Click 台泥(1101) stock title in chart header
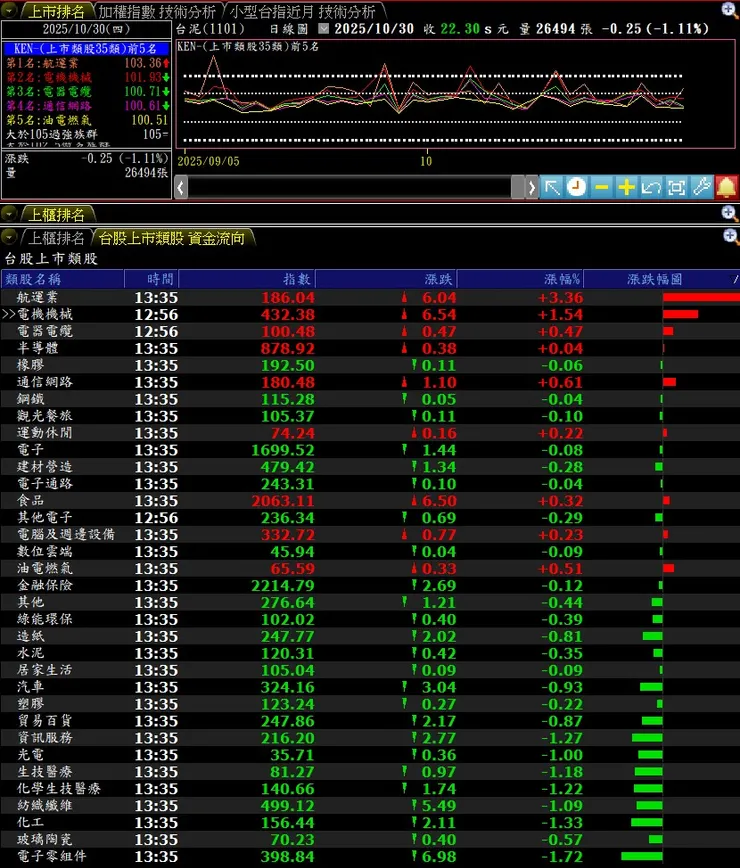Image resolution: width=740 pixels, height=868 pixels. tap(210, 29)
